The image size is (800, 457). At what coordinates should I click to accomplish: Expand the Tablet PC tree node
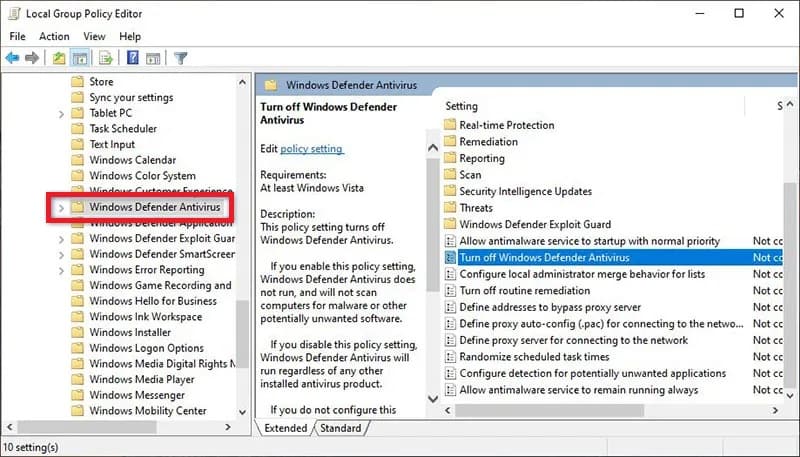61,114
